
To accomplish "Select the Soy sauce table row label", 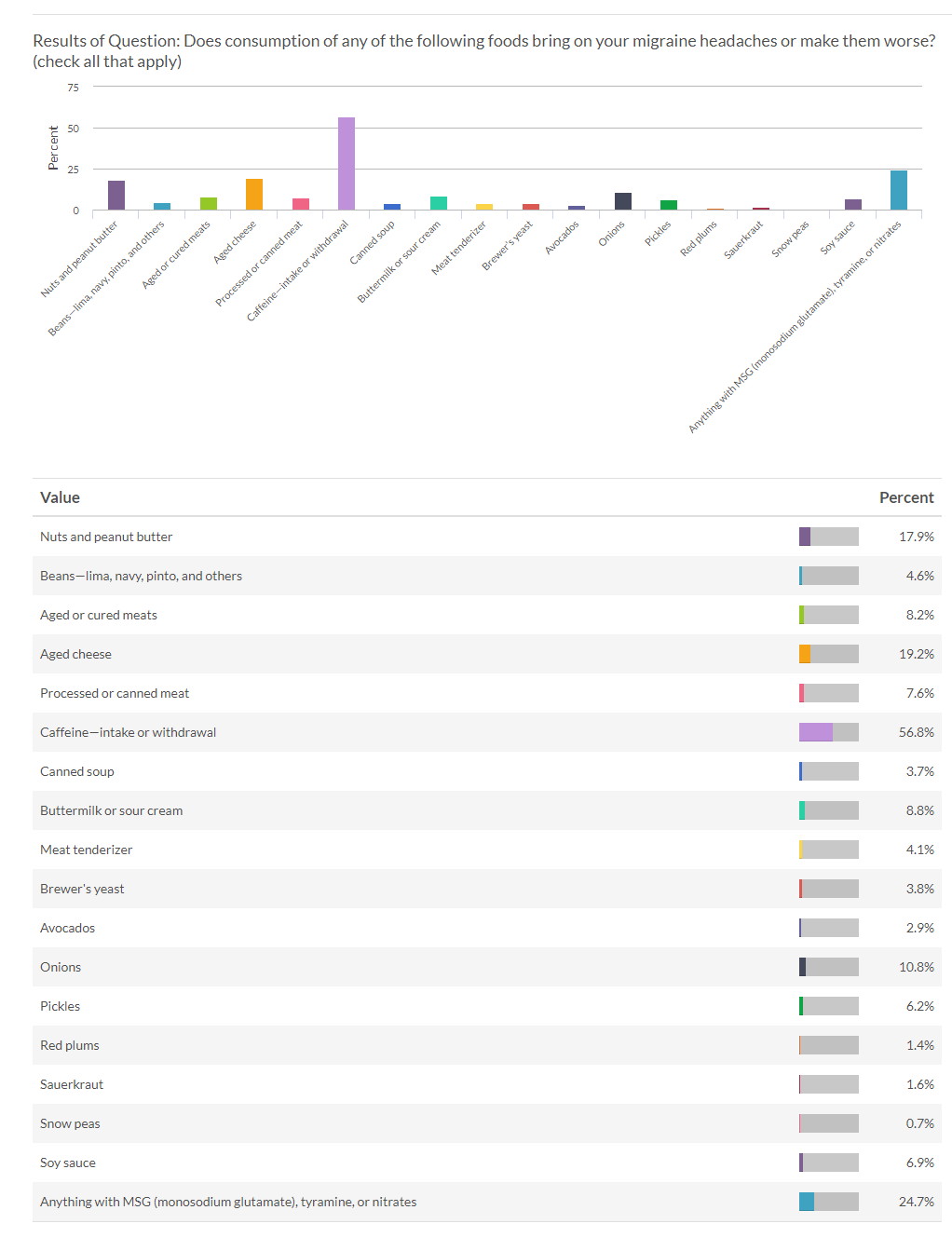I will click(68, 1163).
